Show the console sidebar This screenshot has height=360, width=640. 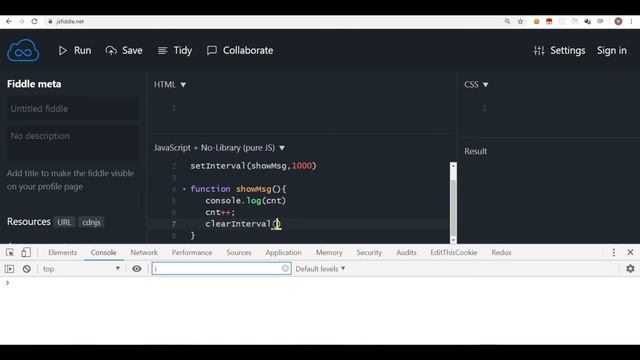(x=9, y=269)
